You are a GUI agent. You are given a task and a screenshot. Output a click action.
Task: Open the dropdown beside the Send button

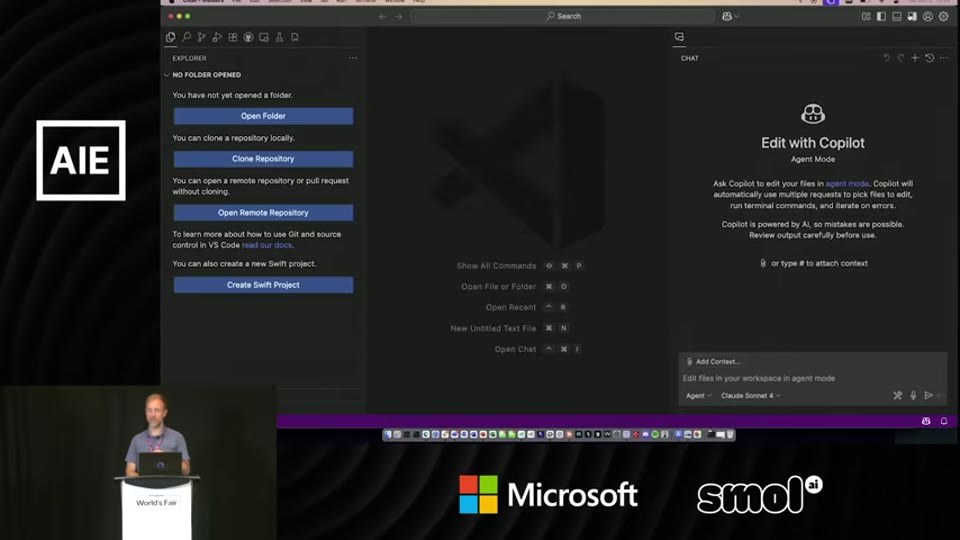[939, 396]
